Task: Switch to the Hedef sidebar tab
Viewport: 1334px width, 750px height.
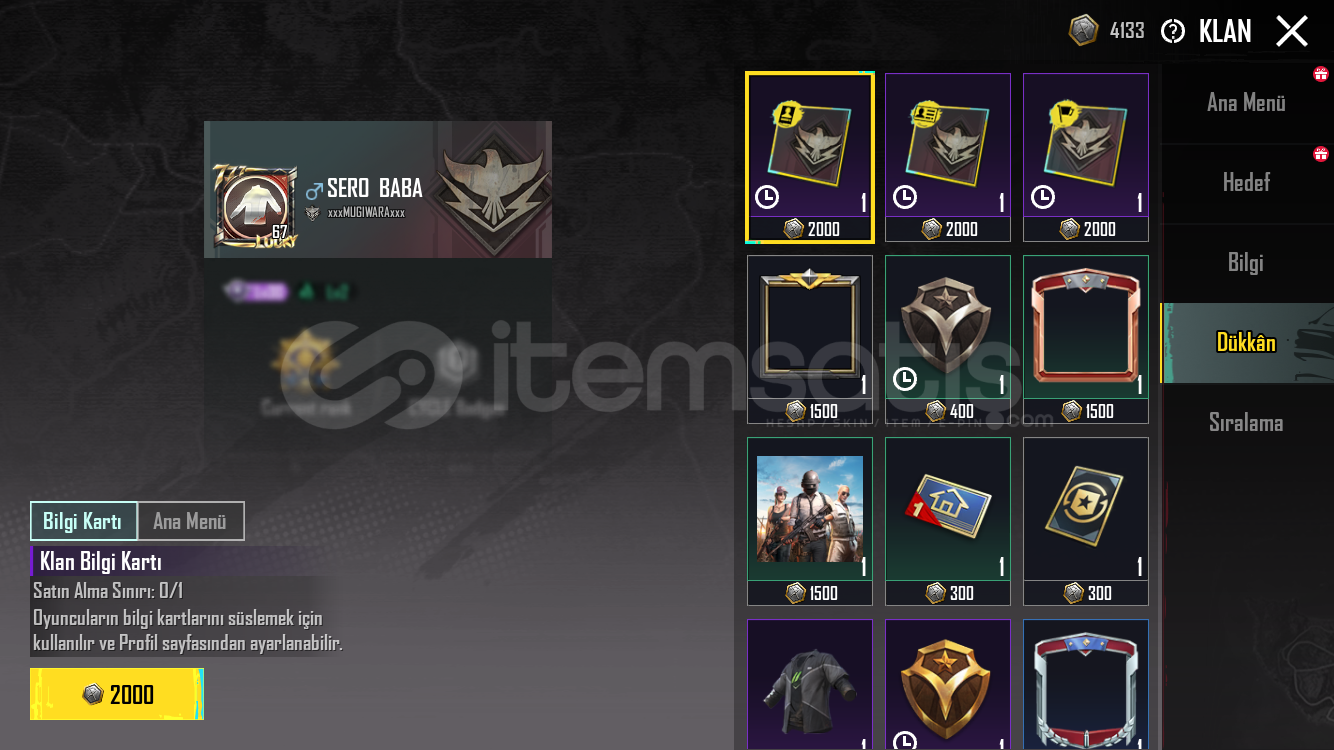Action: [1246, 183]
